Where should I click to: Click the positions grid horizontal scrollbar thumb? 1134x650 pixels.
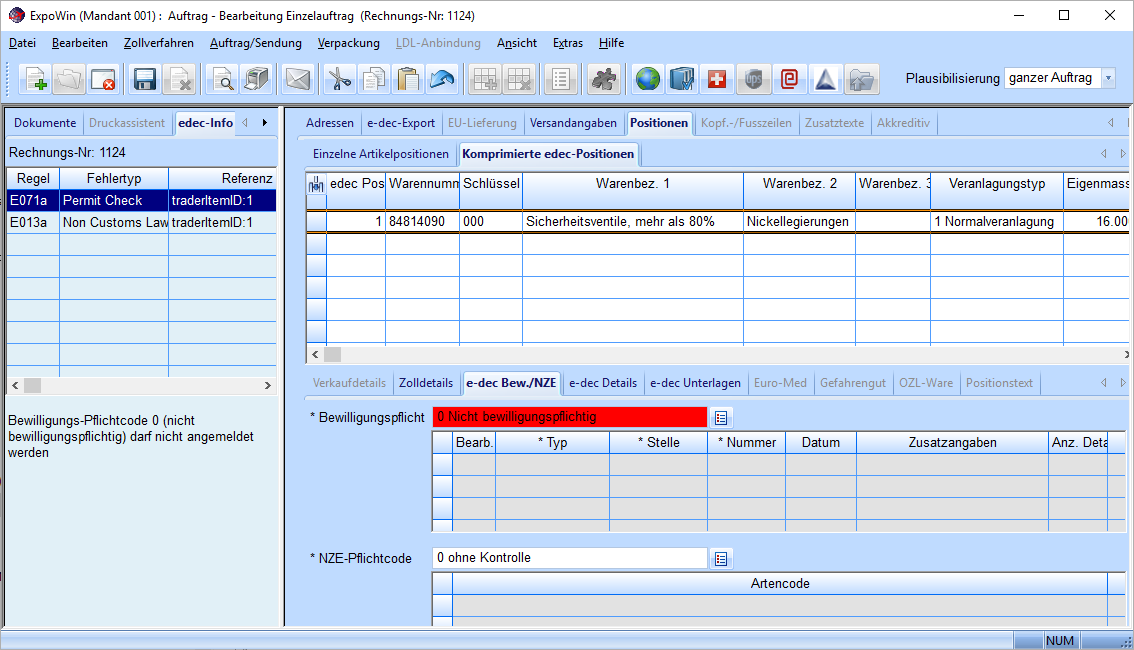(x=332, y=354)
